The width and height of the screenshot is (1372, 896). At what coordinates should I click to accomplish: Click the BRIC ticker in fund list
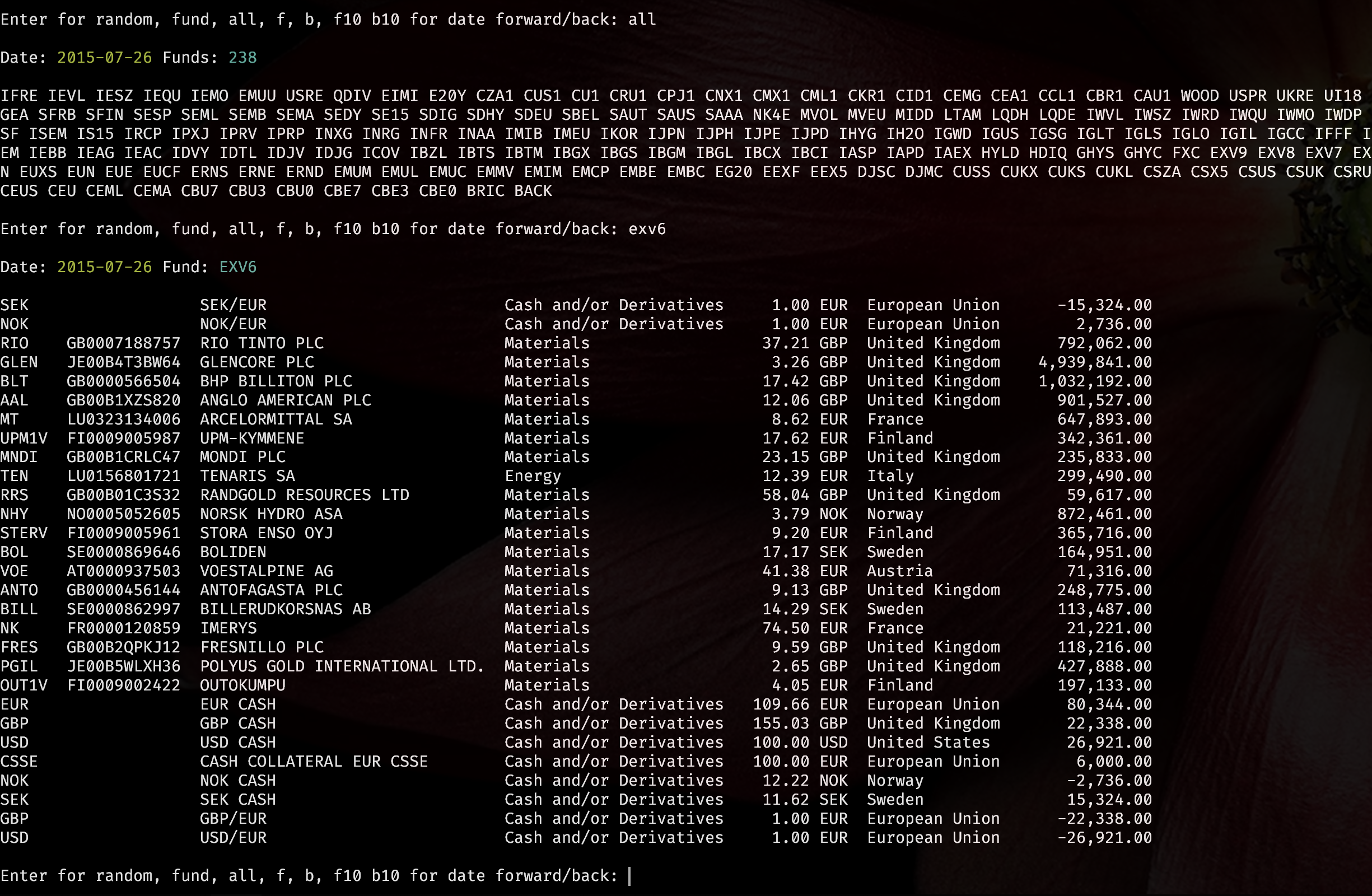485,191
